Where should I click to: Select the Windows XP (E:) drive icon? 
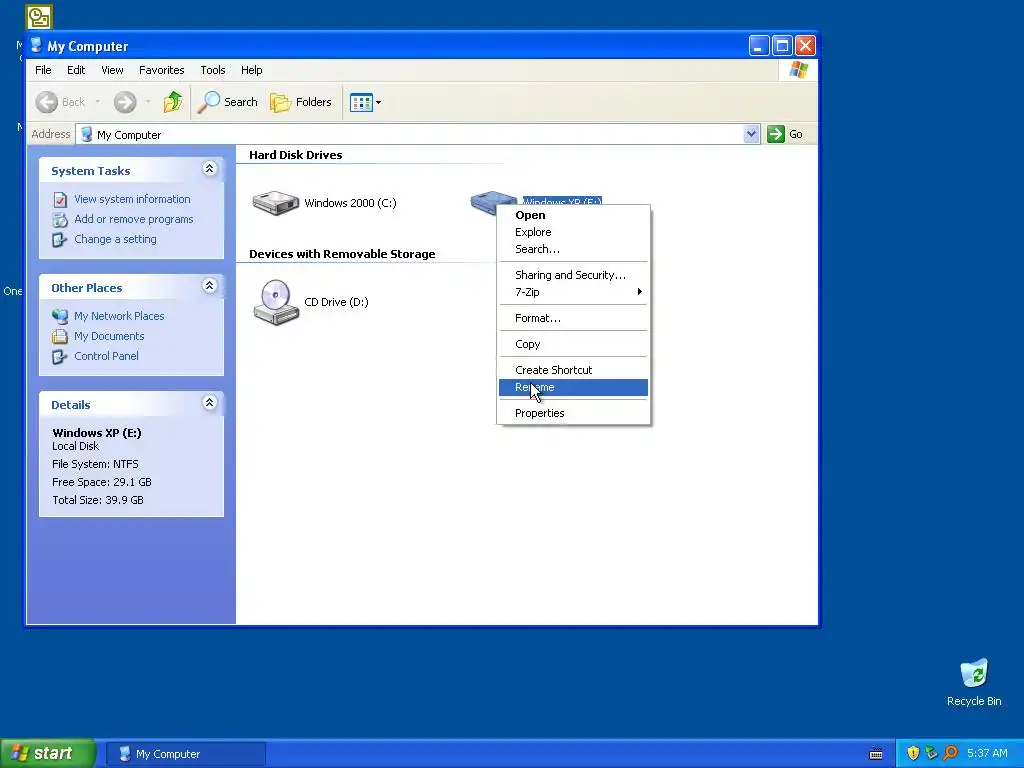492,202
